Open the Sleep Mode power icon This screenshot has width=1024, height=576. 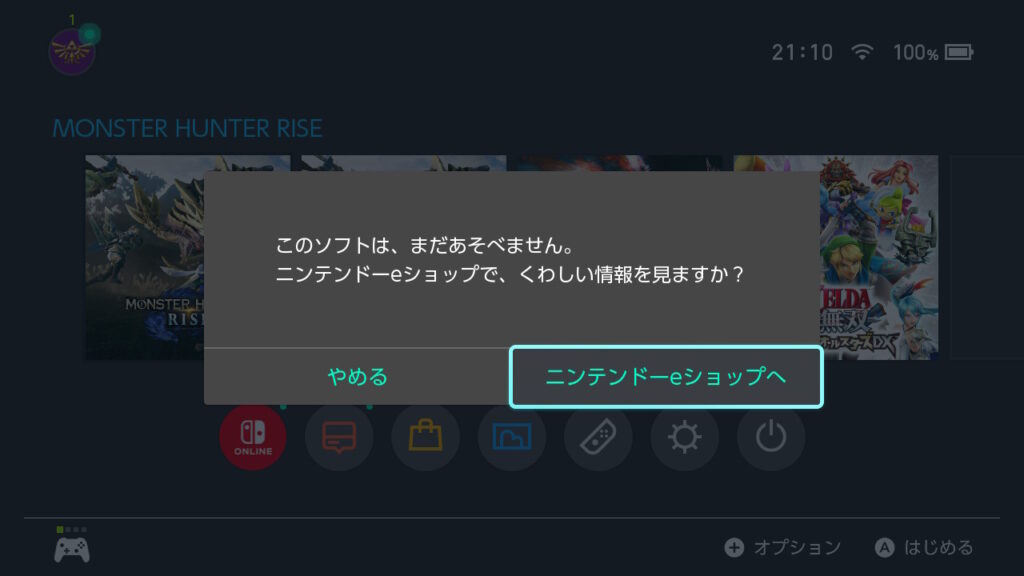(x=771, y=436)
